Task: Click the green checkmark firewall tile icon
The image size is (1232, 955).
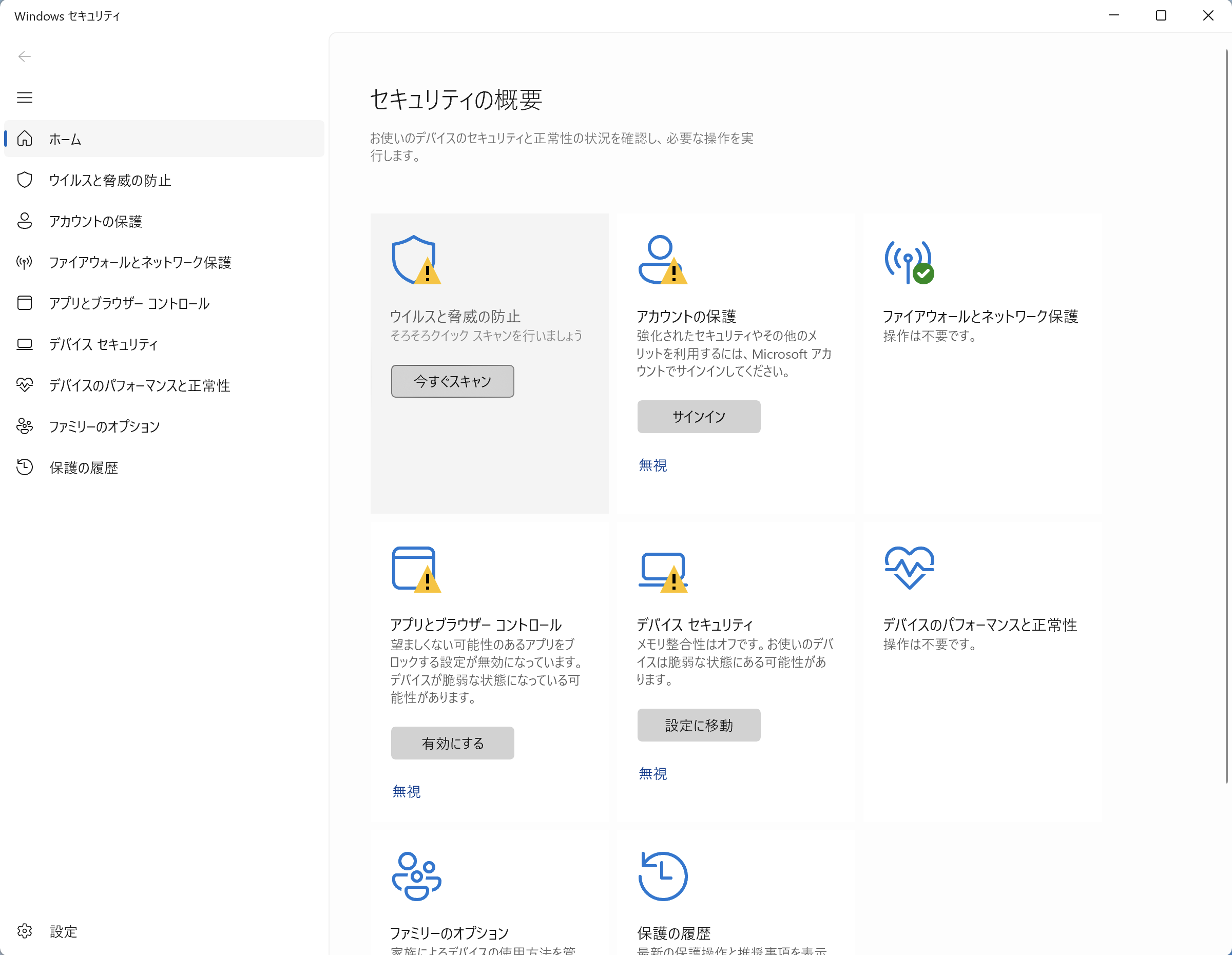Action: click(x=908, y=262)
